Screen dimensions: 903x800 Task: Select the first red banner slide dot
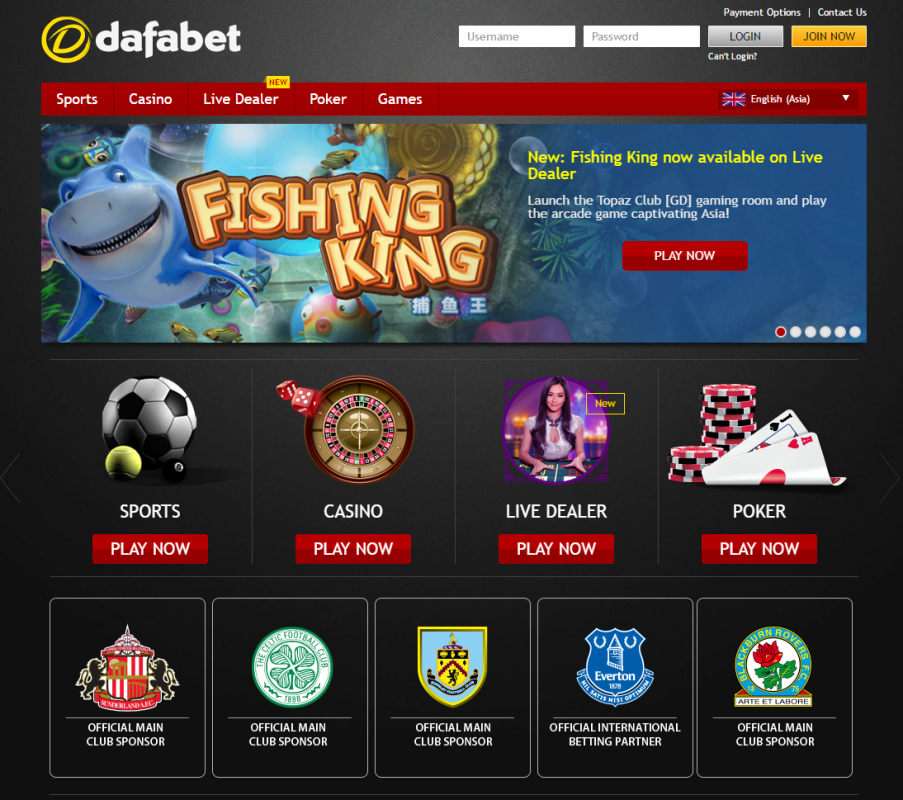click(781, 332)
